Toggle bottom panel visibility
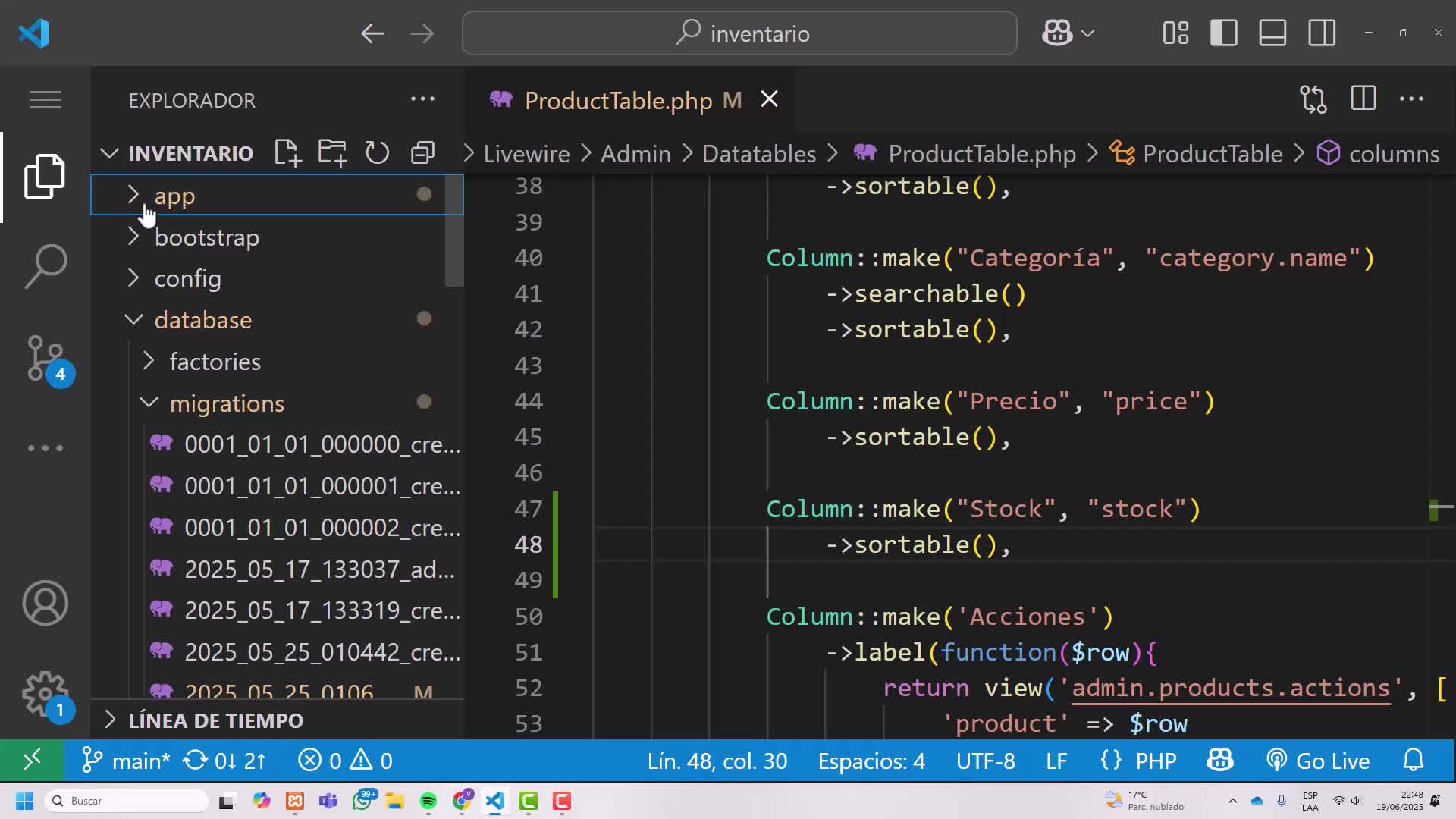 tap(1272, 33)
